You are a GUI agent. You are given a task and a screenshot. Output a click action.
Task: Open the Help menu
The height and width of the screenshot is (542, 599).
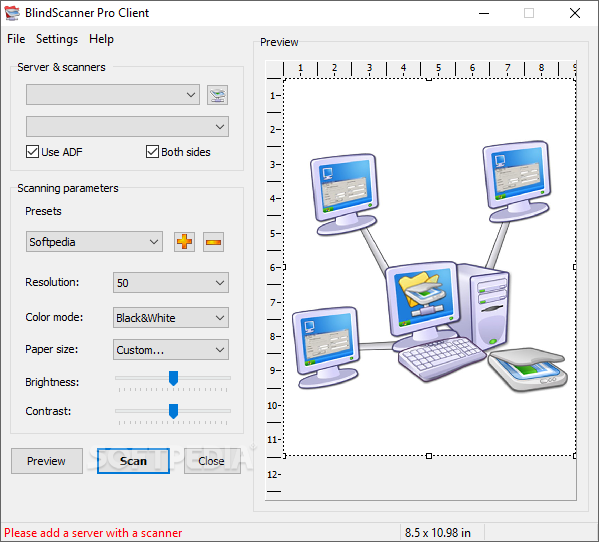101,39
